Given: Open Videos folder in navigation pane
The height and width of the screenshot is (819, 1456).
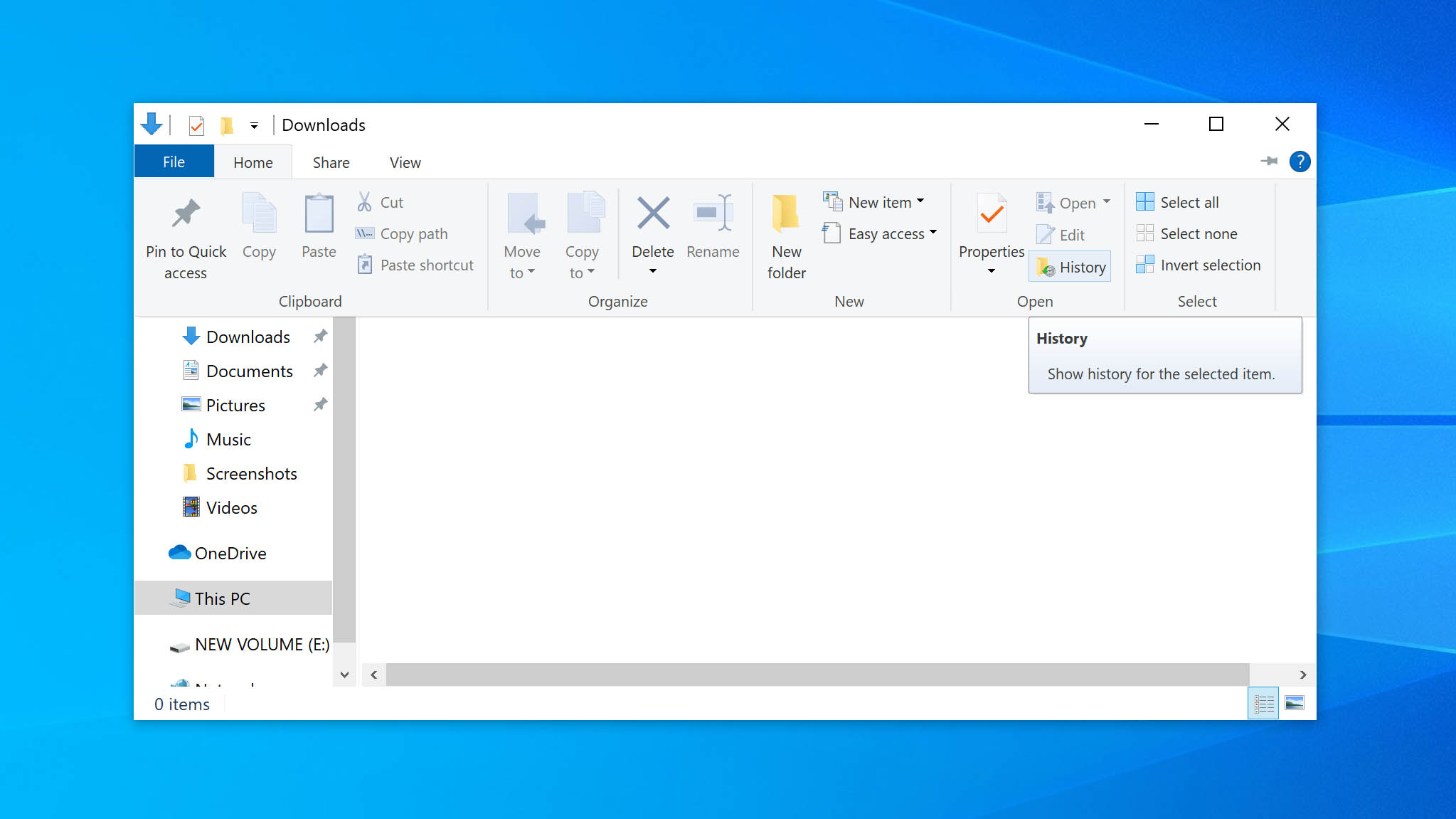Looking at the screenshot, I should (x=231, y=507).
